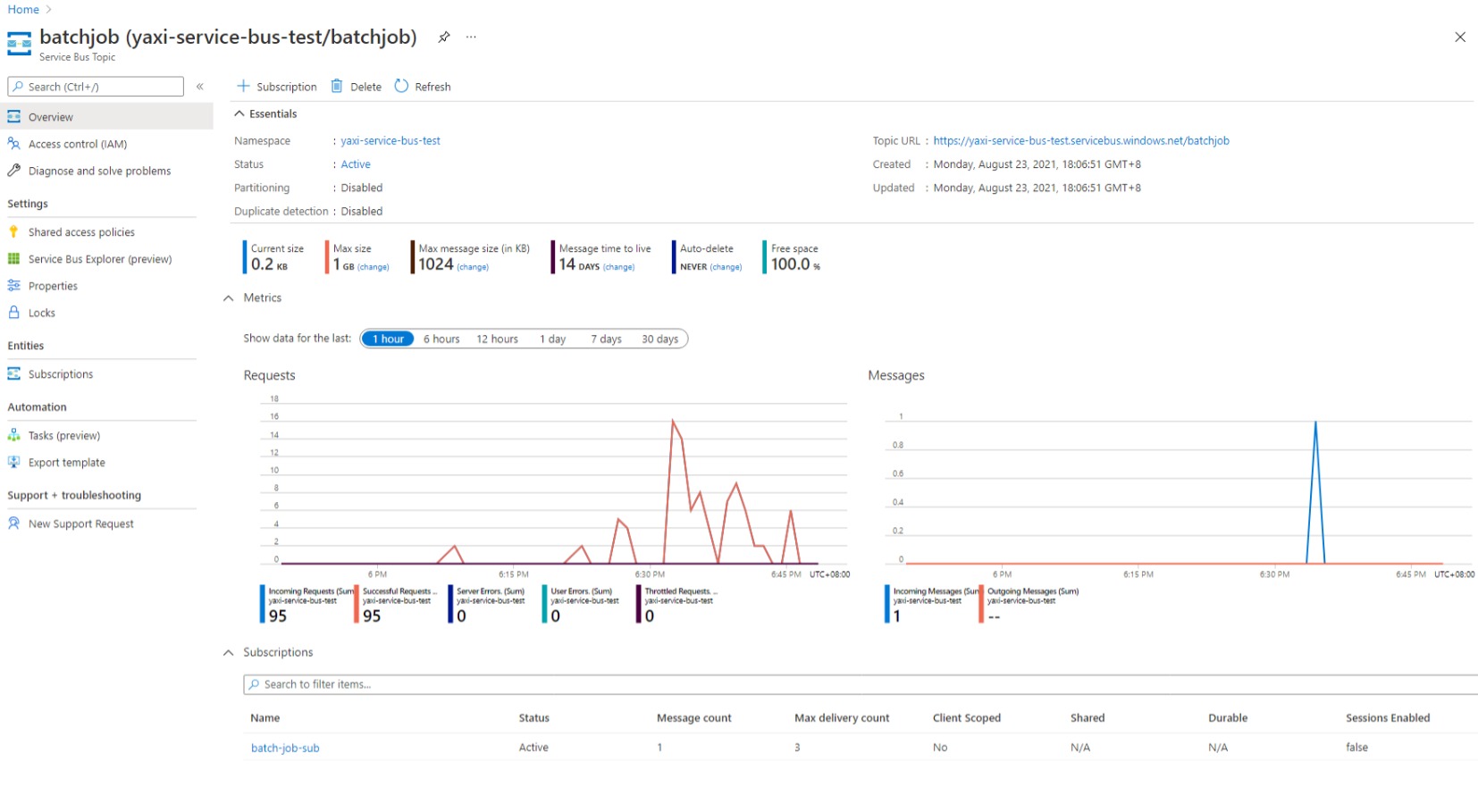
Task: Select the 1 day time range
Action: coord(552,339)
